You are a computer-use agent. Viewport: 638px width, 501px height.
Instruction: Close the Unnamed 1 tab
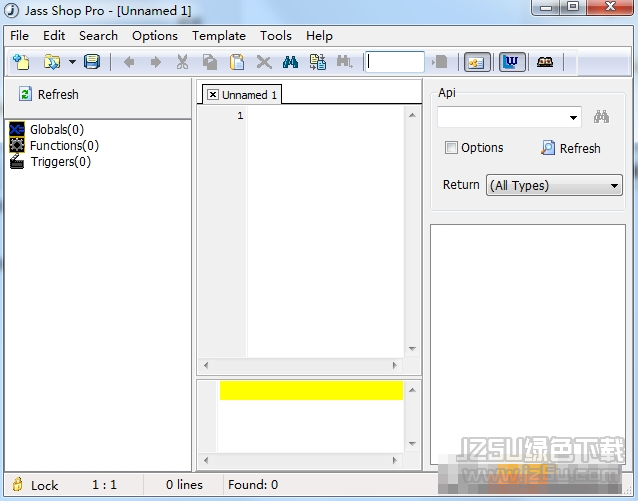[x=212, y=94]
